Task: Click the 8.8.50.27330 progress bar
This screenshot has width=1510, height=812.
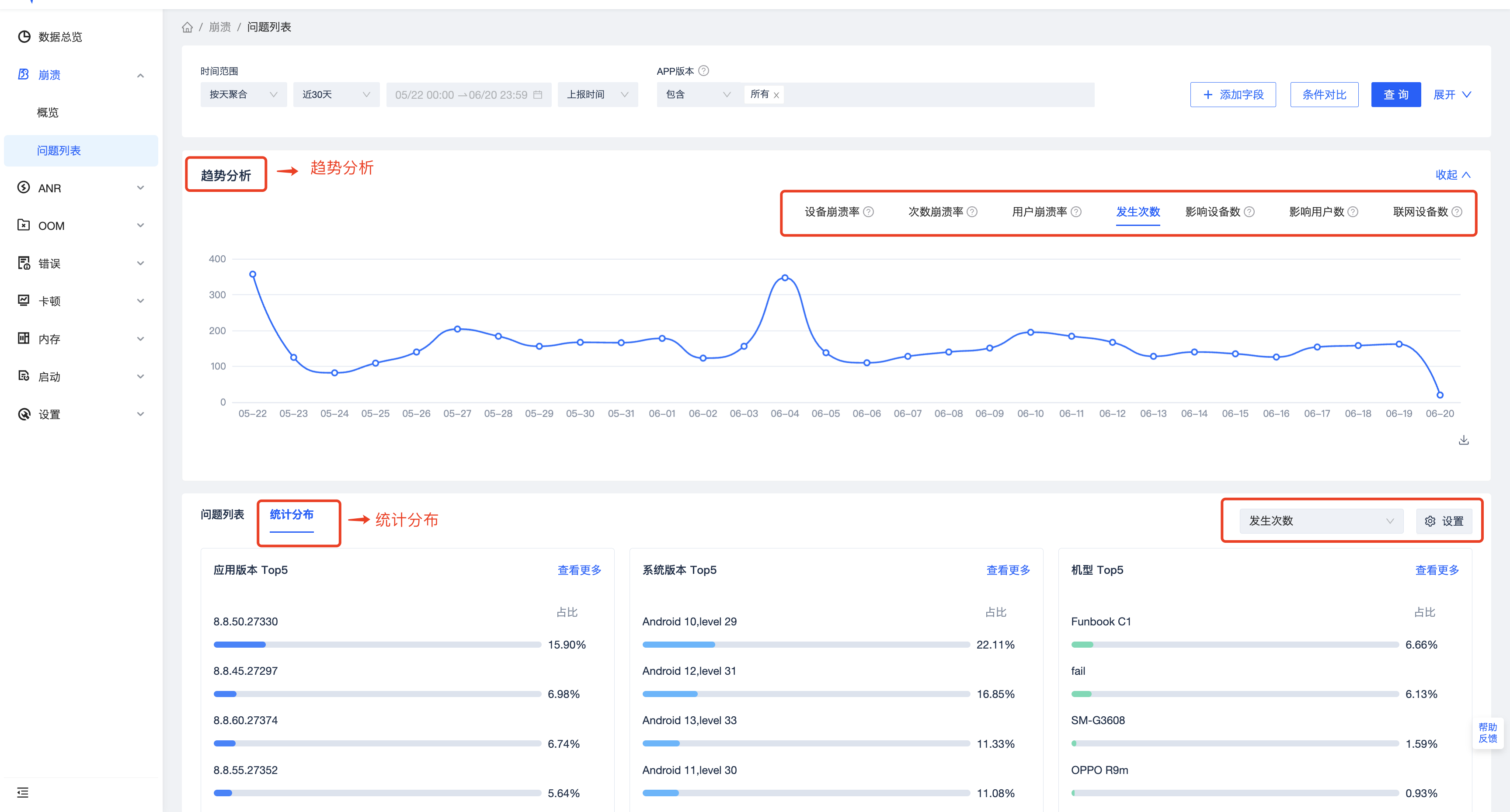Action: (x=377, y=645)
